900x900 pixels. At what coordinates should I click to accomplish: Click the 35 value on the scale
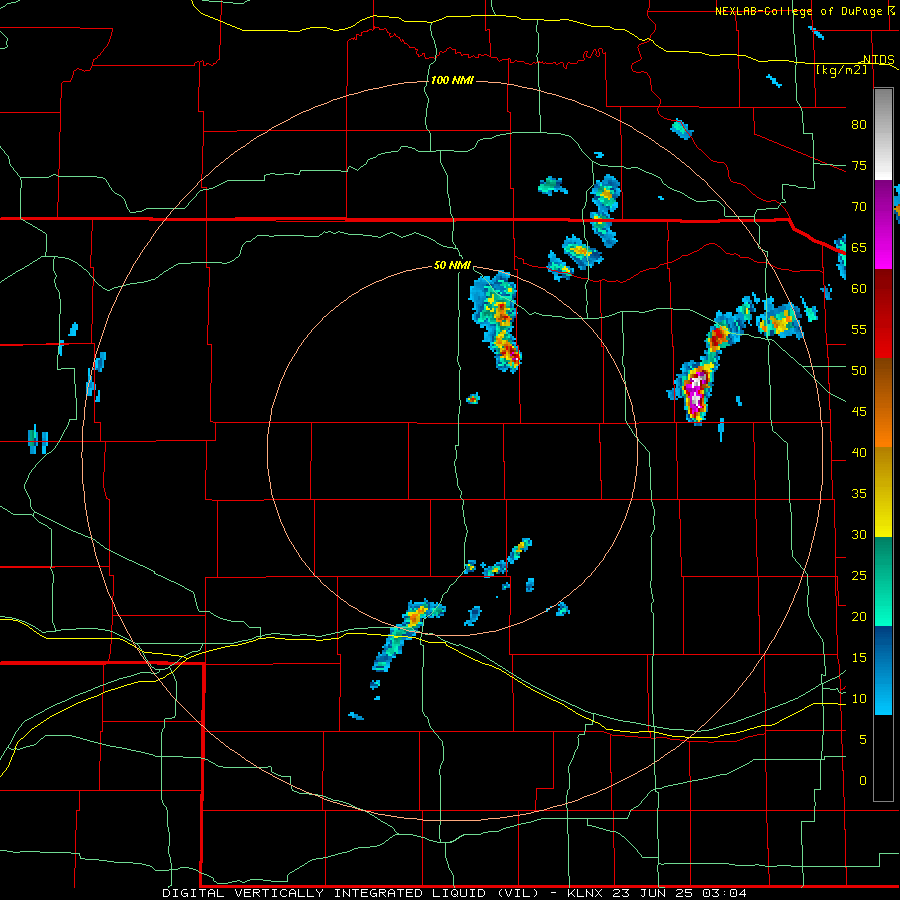pos(859,494)
